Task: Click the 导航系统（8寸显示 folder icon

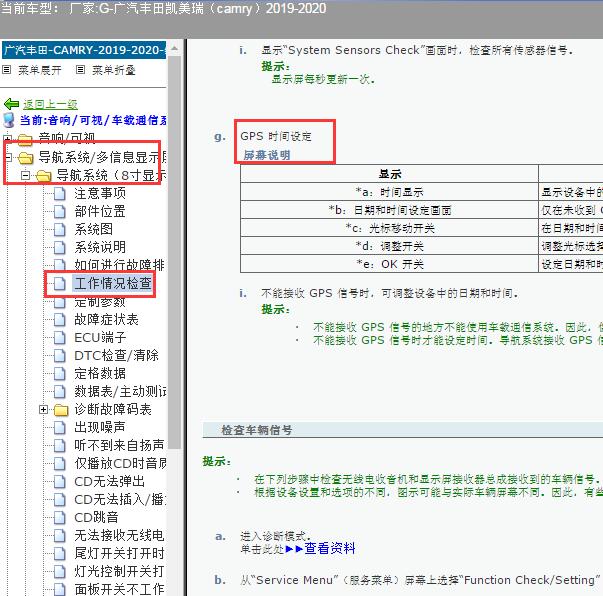Action: click(43, 176)
